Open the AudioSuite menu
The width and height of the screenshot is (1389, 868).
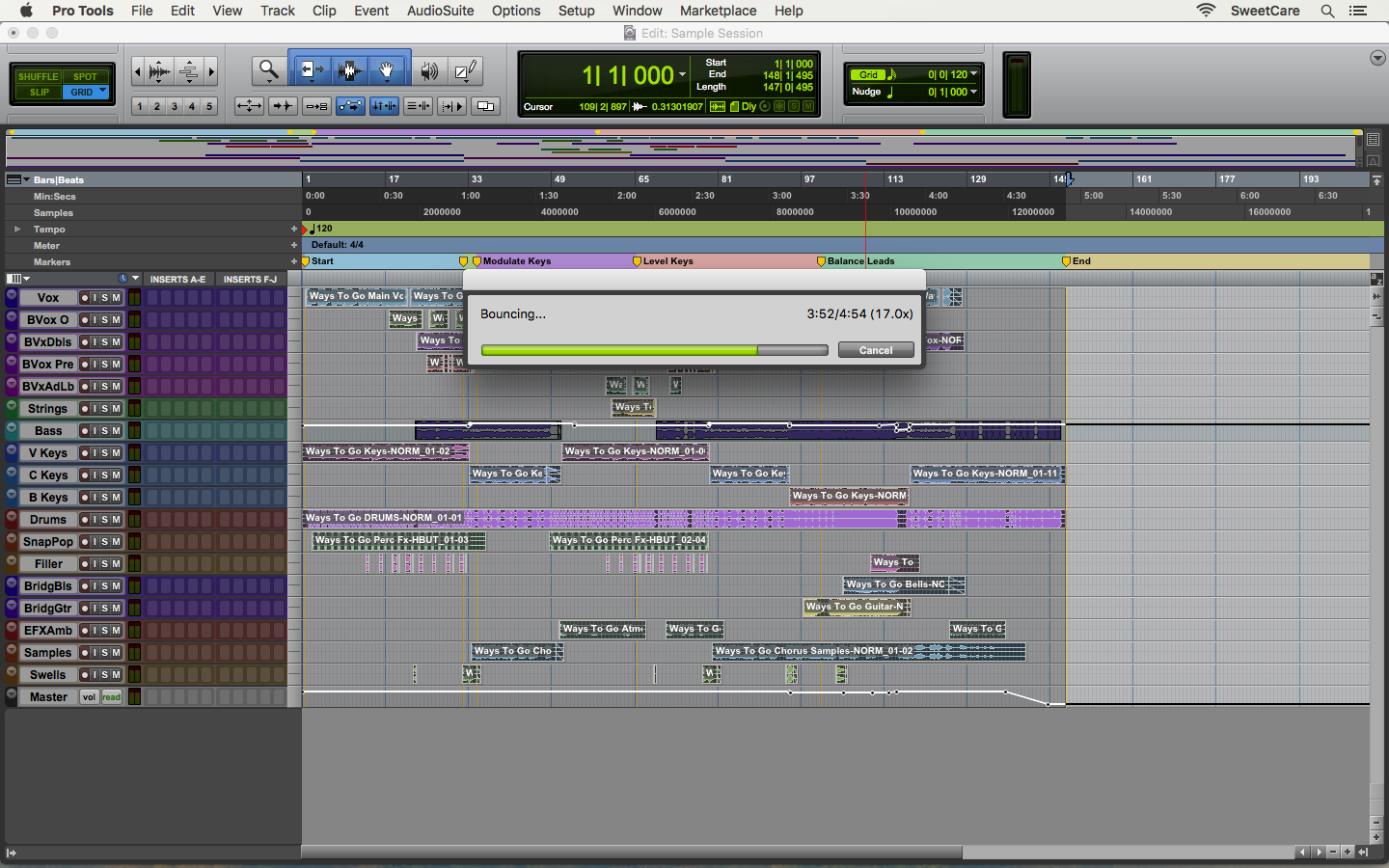pyautogui.click(x=440, y=11)
